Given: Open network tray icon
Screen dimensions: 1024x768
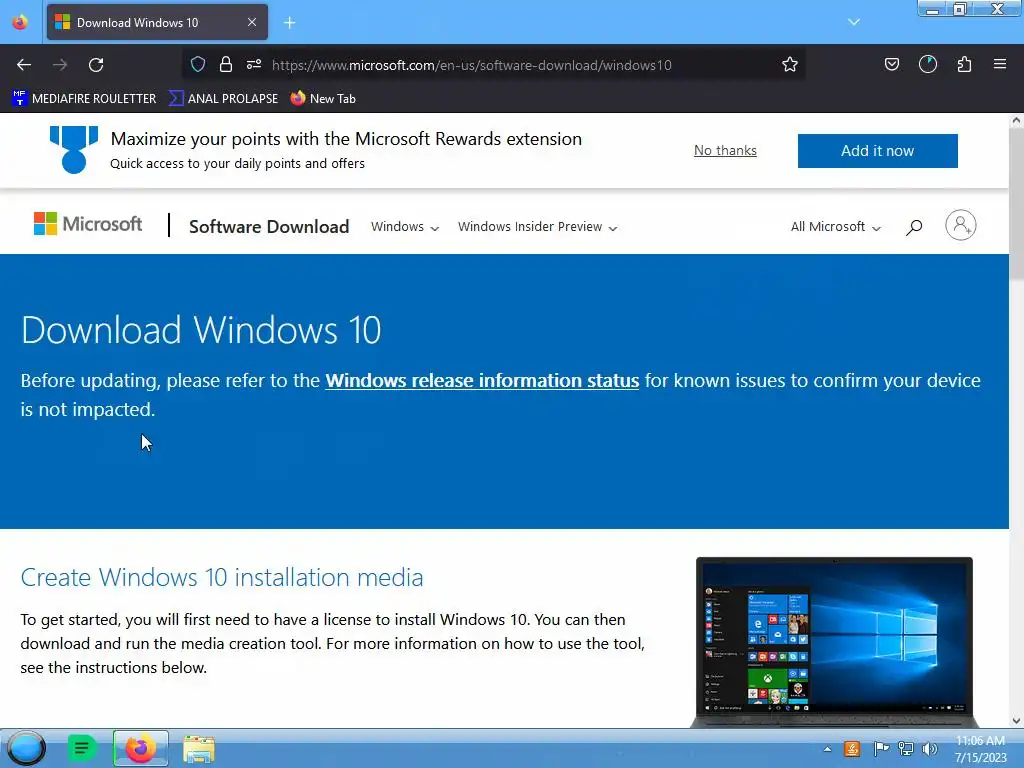Looking at the screenshot, I should click(x=906, y=748).
